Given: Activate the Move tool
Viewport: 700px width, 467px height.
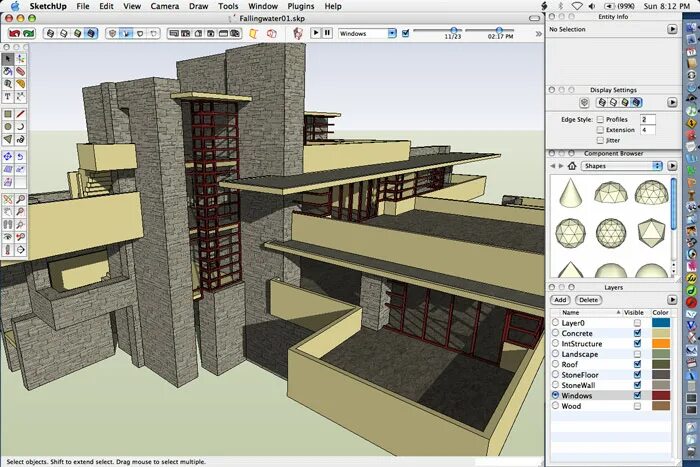Looking at the screenshot, I should (8, 157).
